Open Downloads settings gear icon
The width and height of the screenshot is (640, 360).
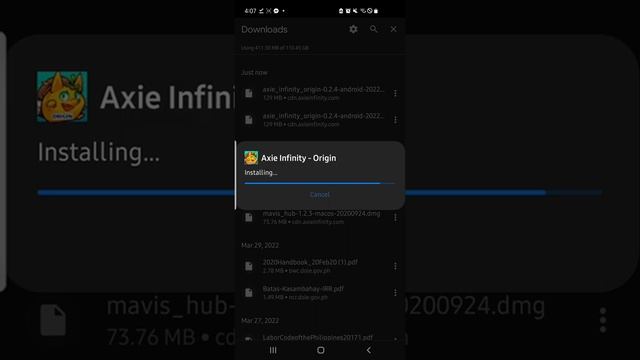(353, 29)
